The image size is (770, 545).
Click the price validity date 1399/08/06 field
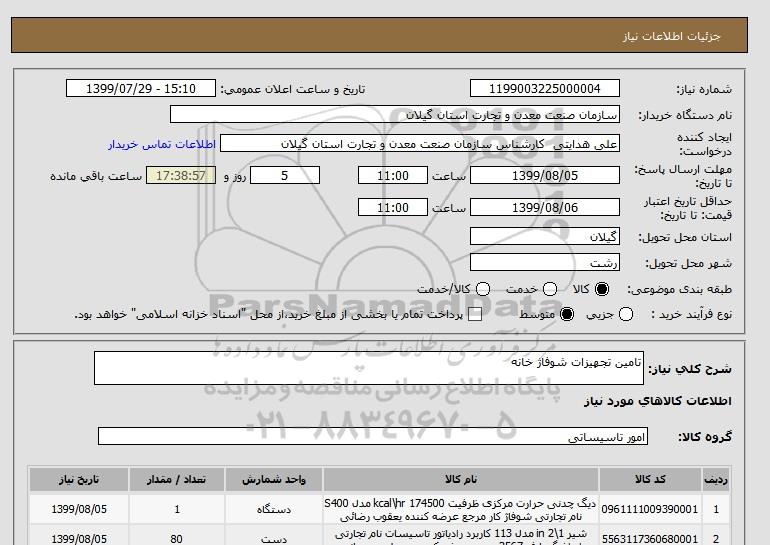(545, 207)
